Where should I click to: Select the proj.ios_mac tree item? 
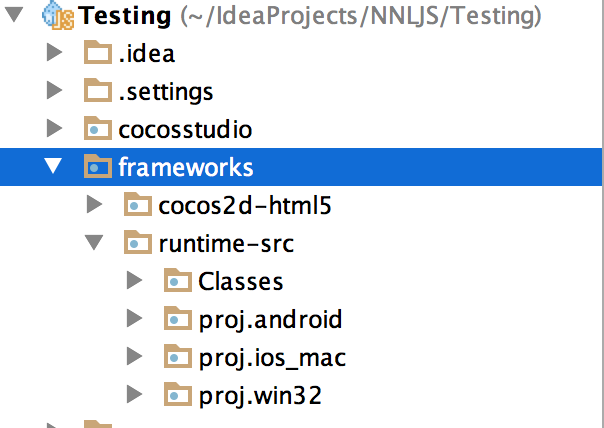coord(272,356)
